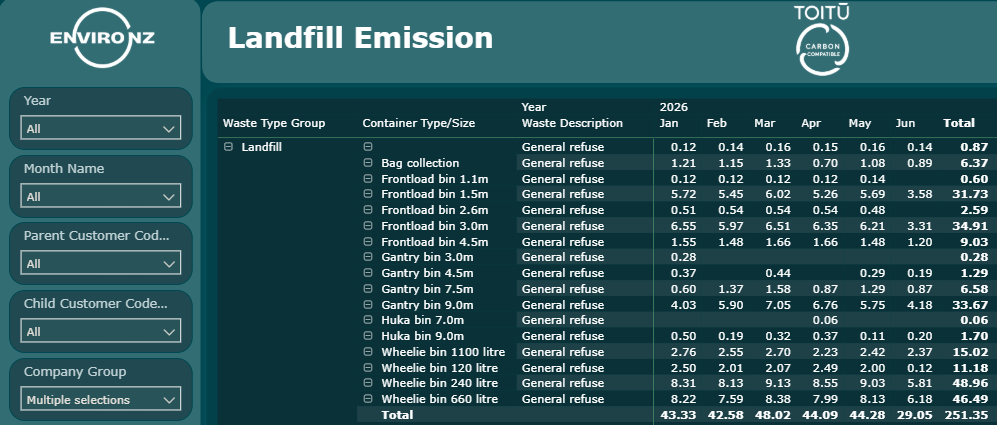Select total 34.91 for Frontload bin 3.0m
The width and height of the screenshot is (997, 425).
pyautogui.click(x=971, y=226)
